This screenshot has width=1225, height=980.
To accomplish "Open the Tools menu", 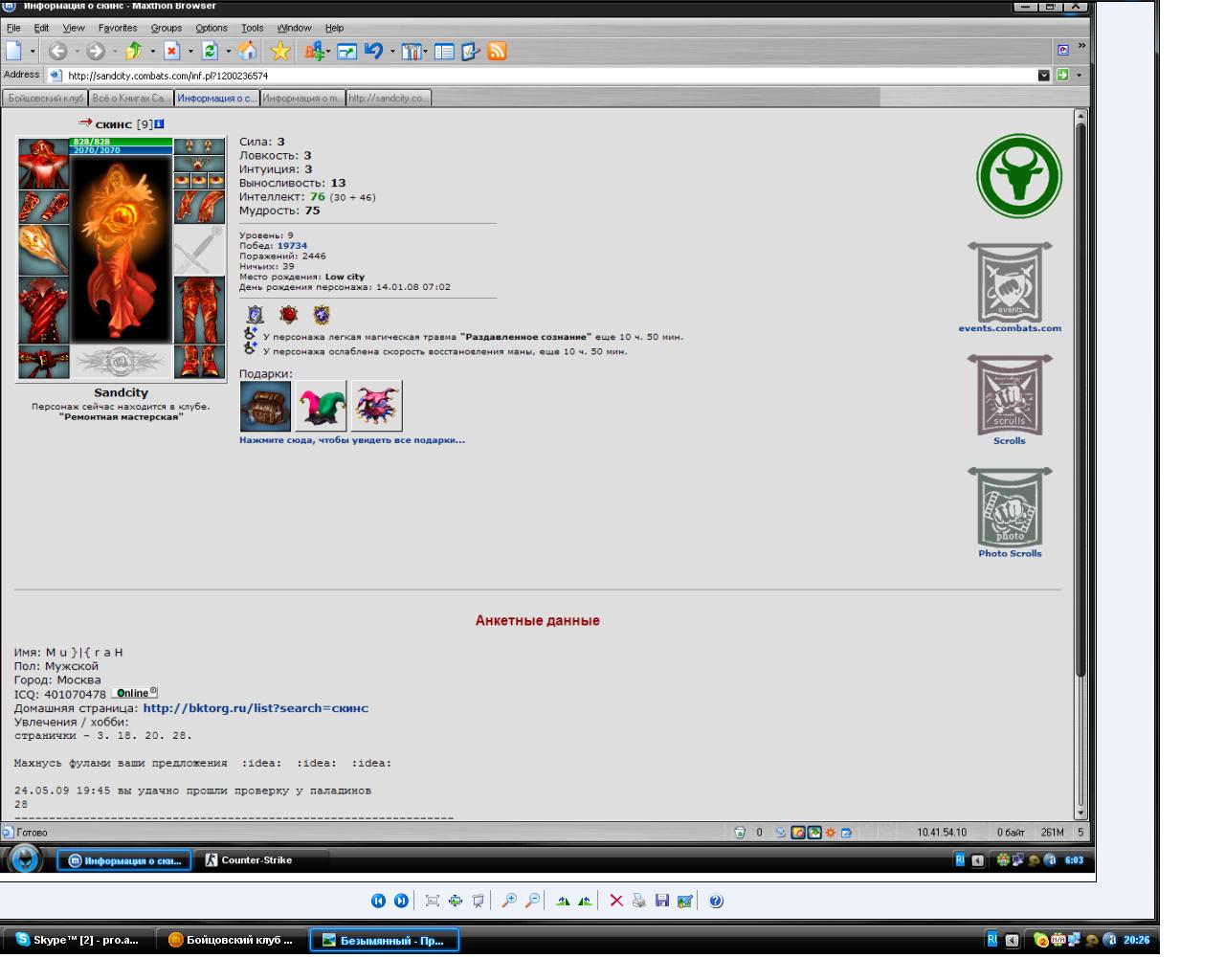I will click(253, 28).
